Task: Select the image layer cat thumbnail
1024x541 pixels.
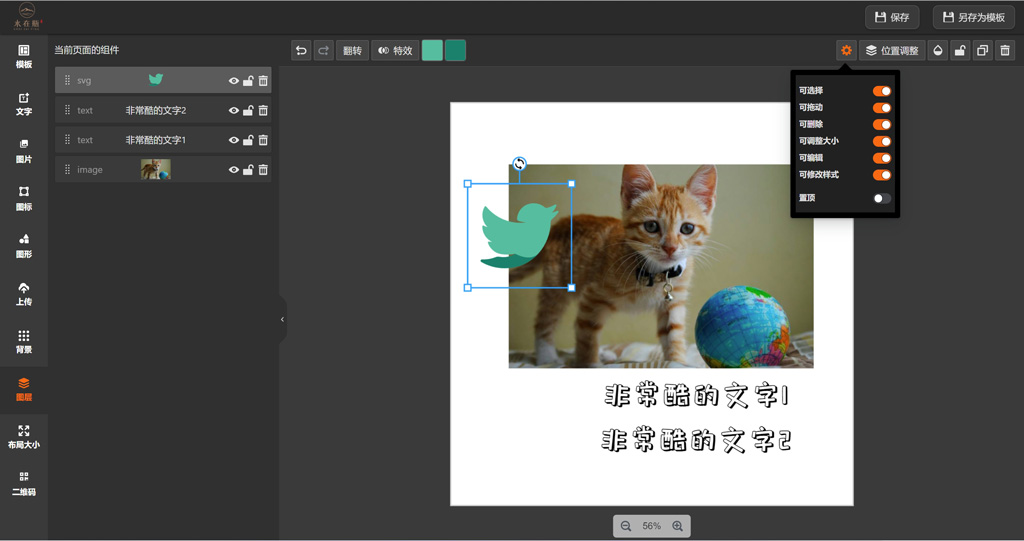Action: tap(155, 169)
